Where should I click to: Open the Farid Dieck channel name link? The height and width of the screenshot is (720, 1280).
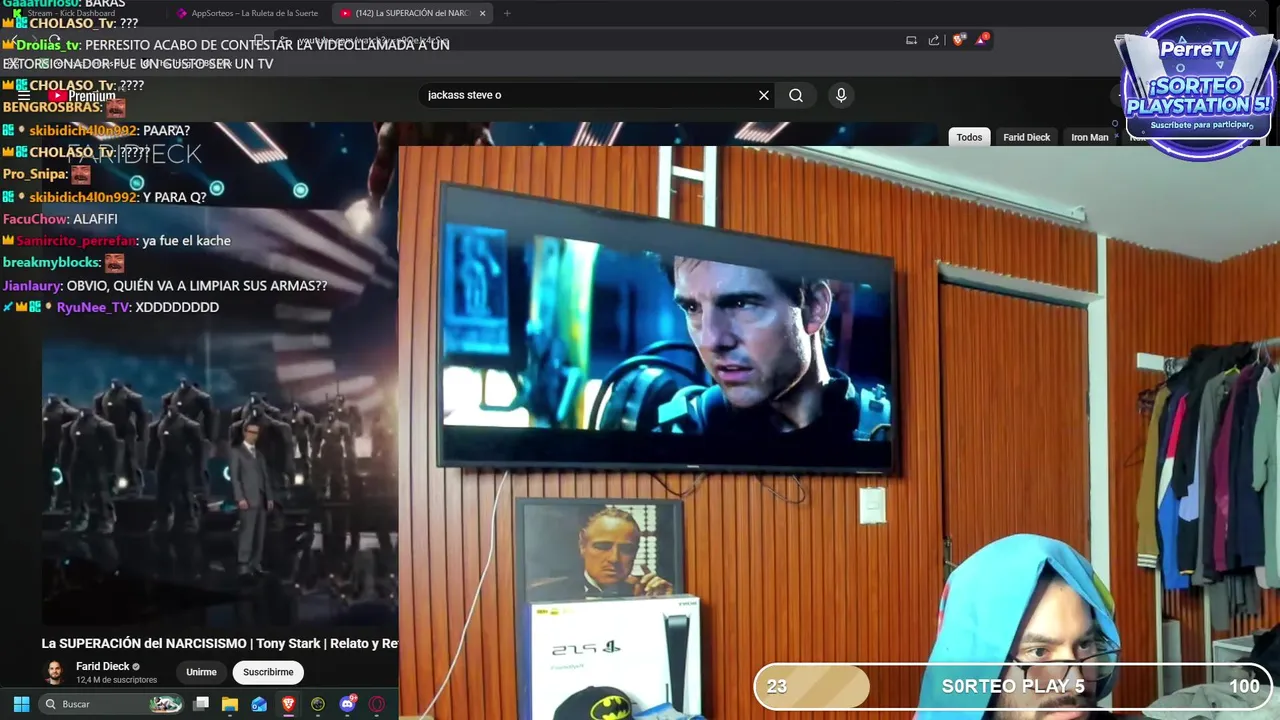(103, 666)
